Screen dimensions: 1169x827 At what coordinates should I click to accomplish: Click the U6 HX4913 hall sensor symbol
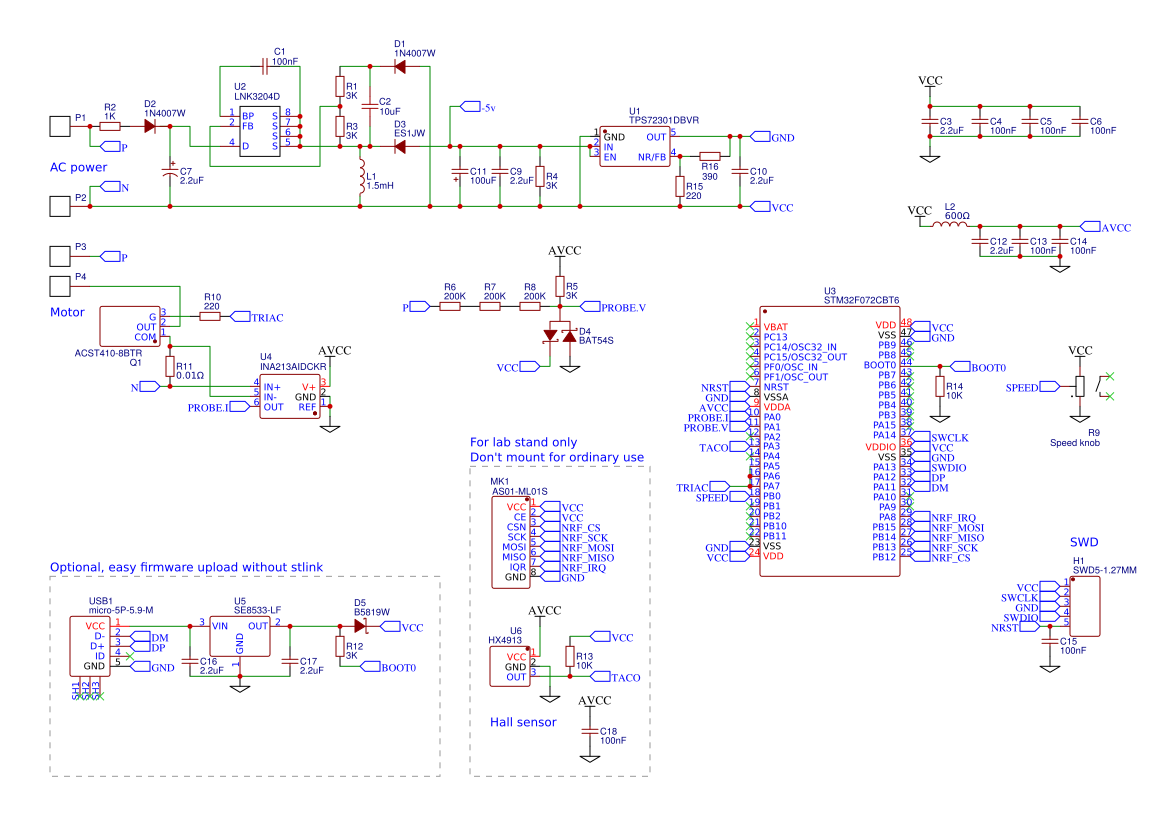(x=509, y=667)
